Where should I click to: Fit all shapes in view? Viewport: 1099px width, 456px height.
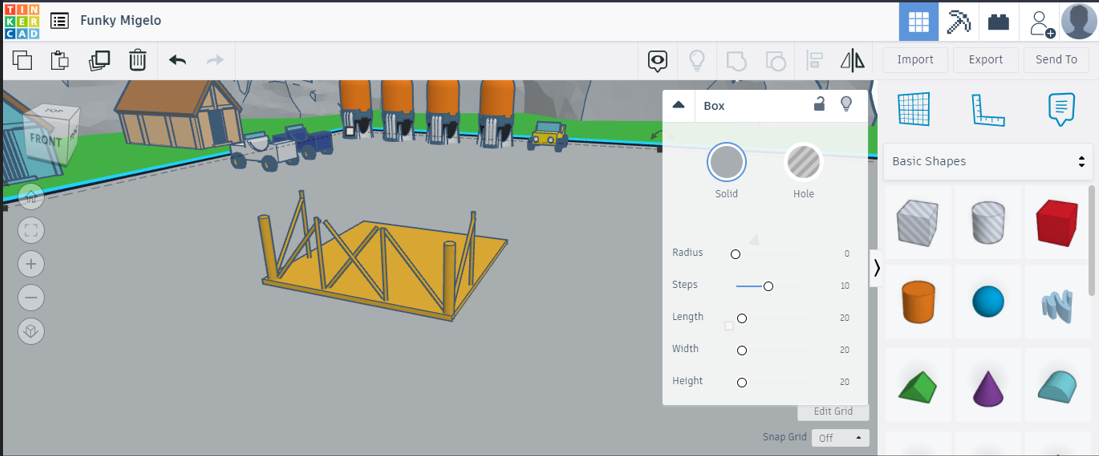[x=31, y=230]
